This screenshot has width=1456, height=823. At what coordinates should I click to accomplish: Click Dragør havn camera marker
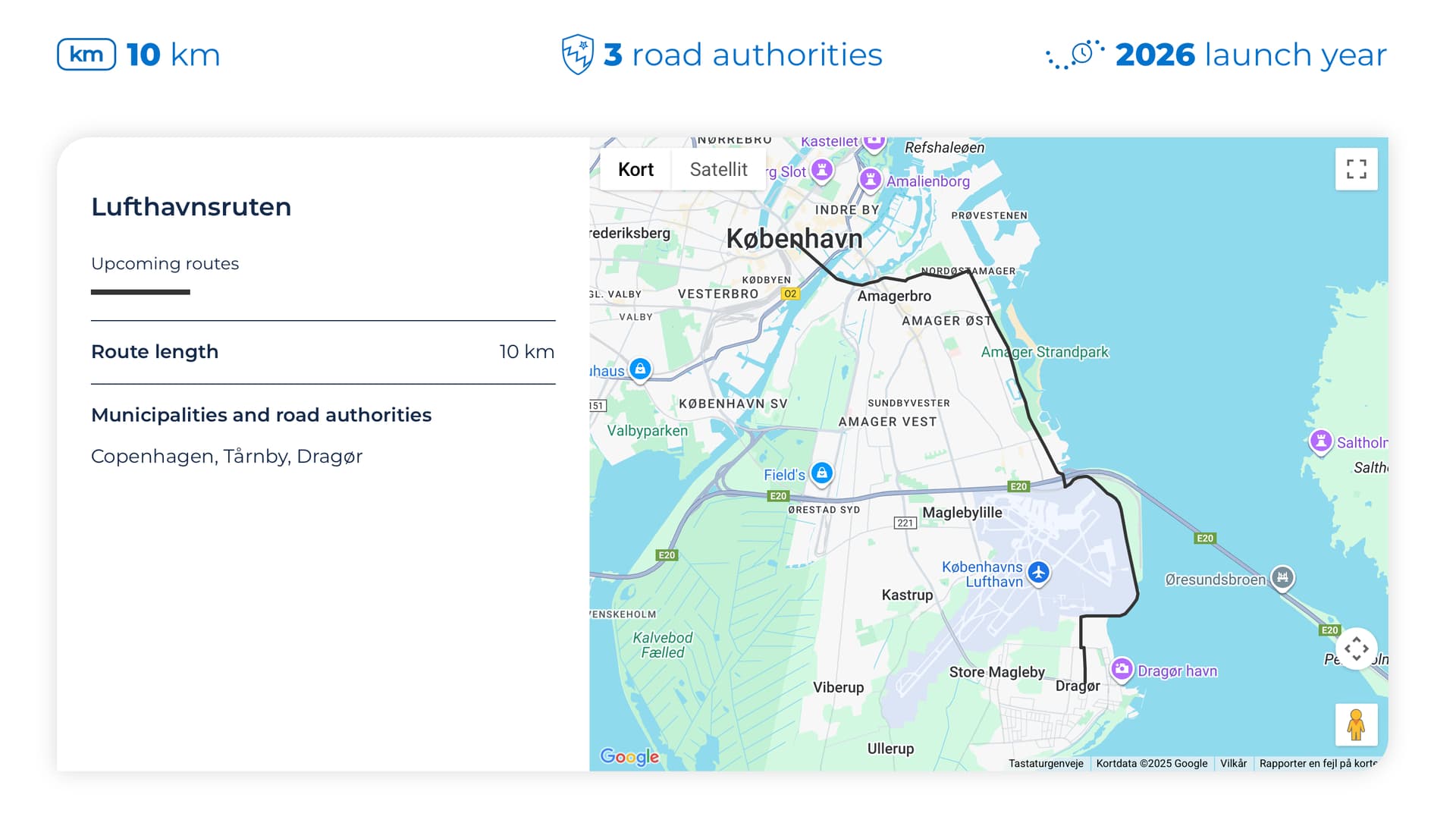click(1122, 669)
